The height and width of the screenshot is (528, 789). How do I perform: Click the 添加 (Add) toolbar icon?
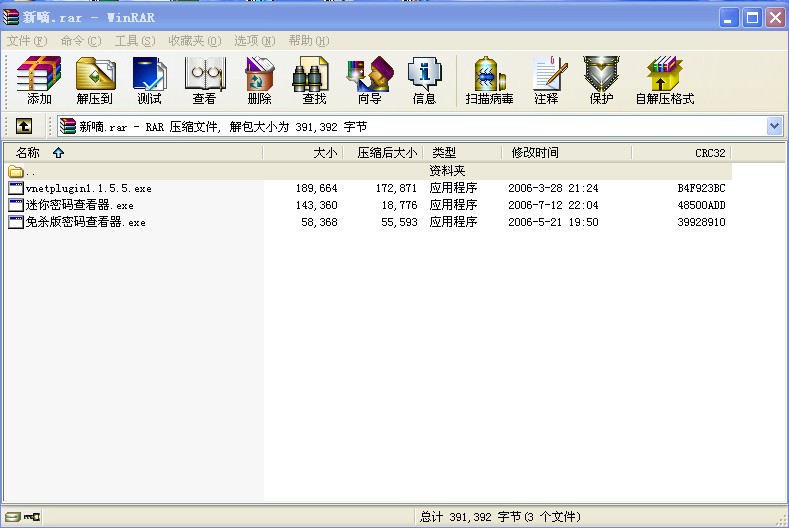pos(39,80)
